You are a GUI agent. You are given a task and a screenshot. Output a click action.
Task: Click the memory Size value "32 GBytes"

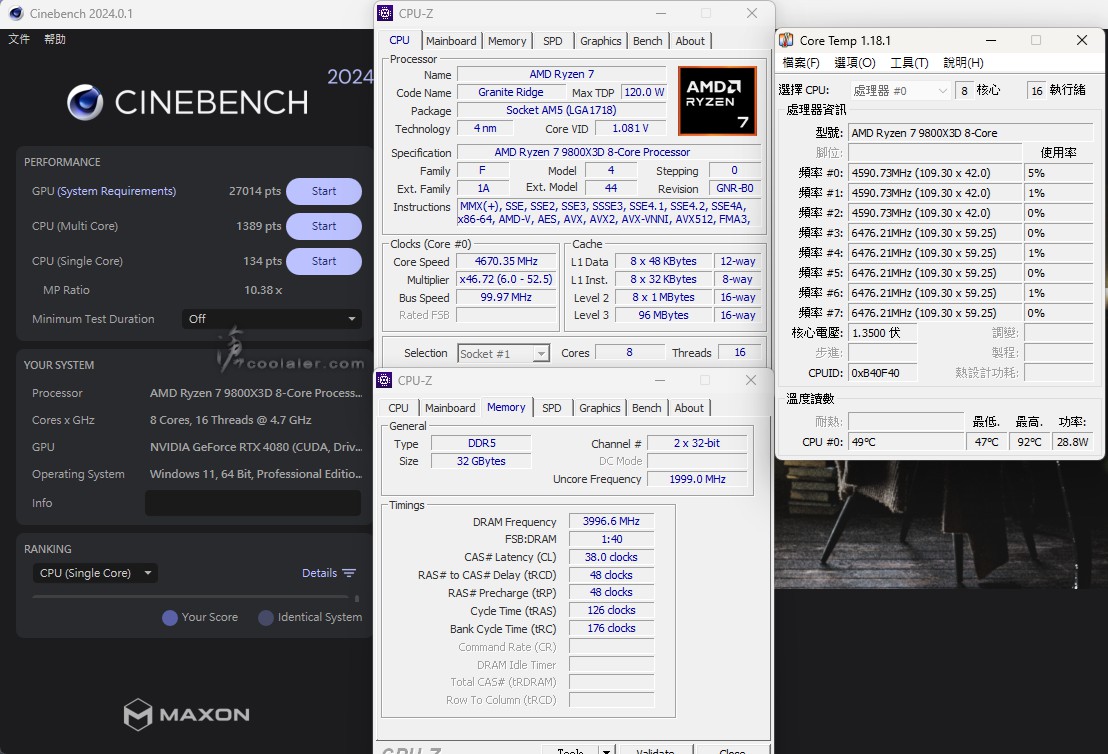point(481,461)
